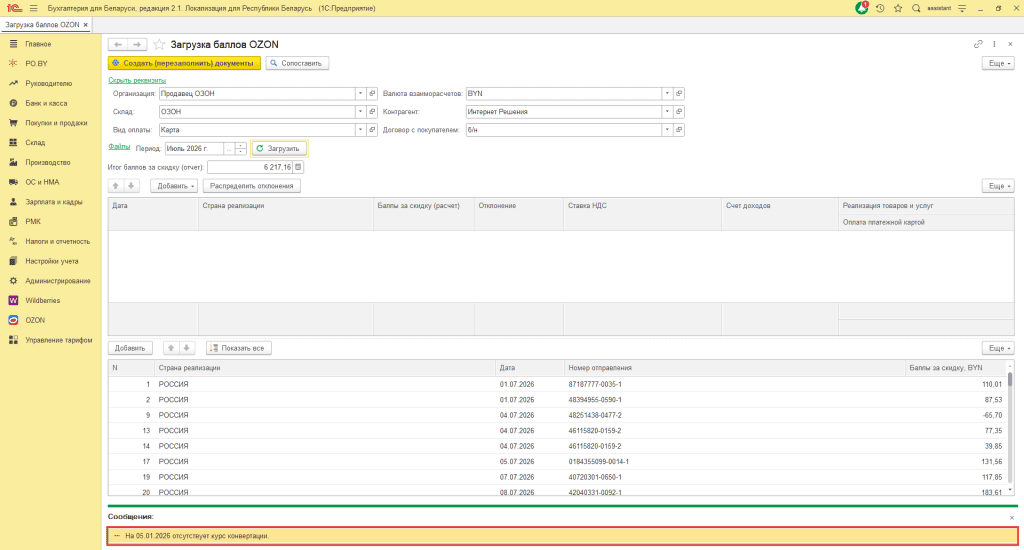Viewport: 1024px width, 550px height.
Task: Expand the Вид оплаты dropdown list
Action: (x=360, y=130)
